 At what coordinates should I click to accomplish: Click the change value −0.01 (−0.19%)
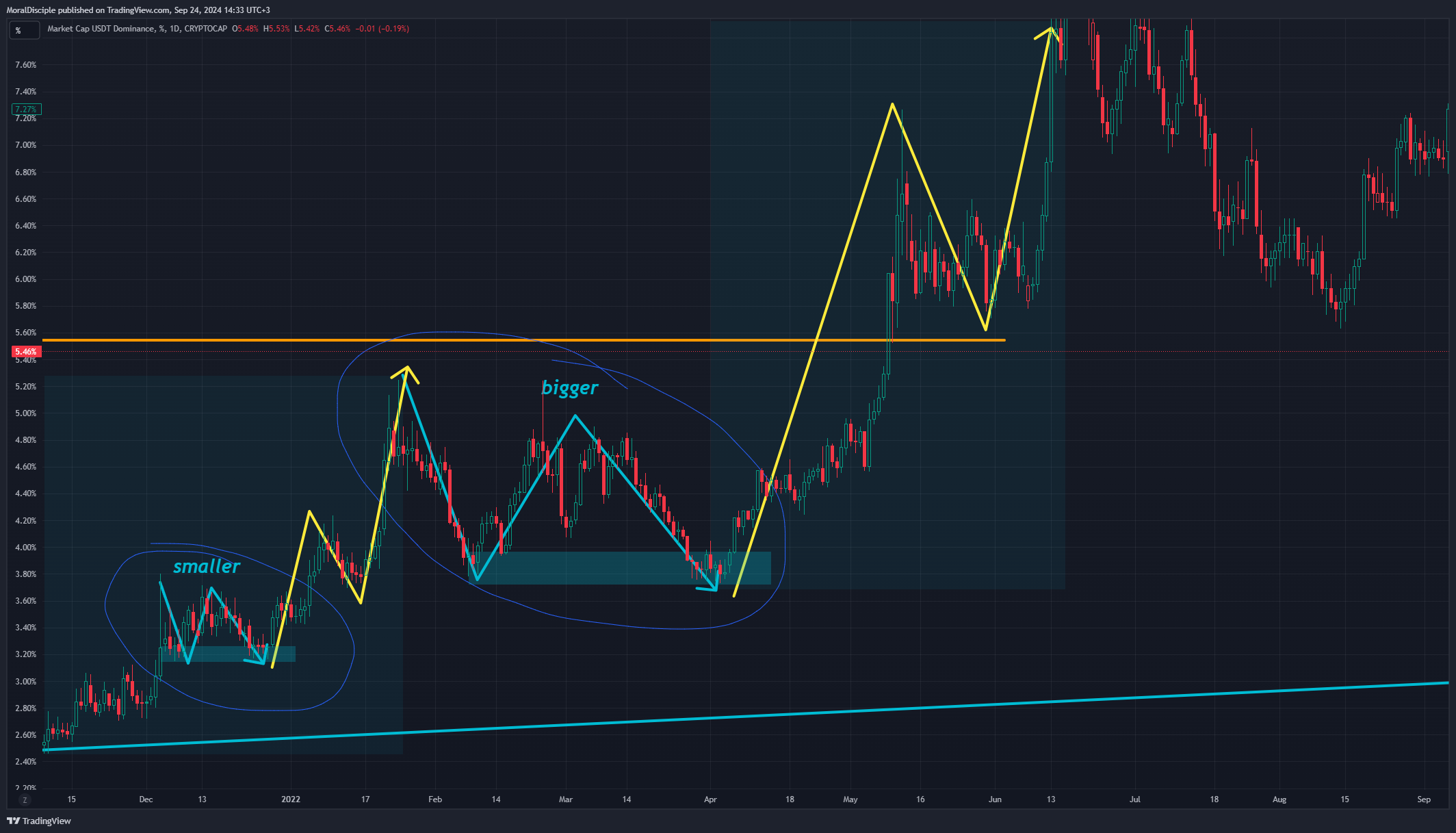point(382,29)
